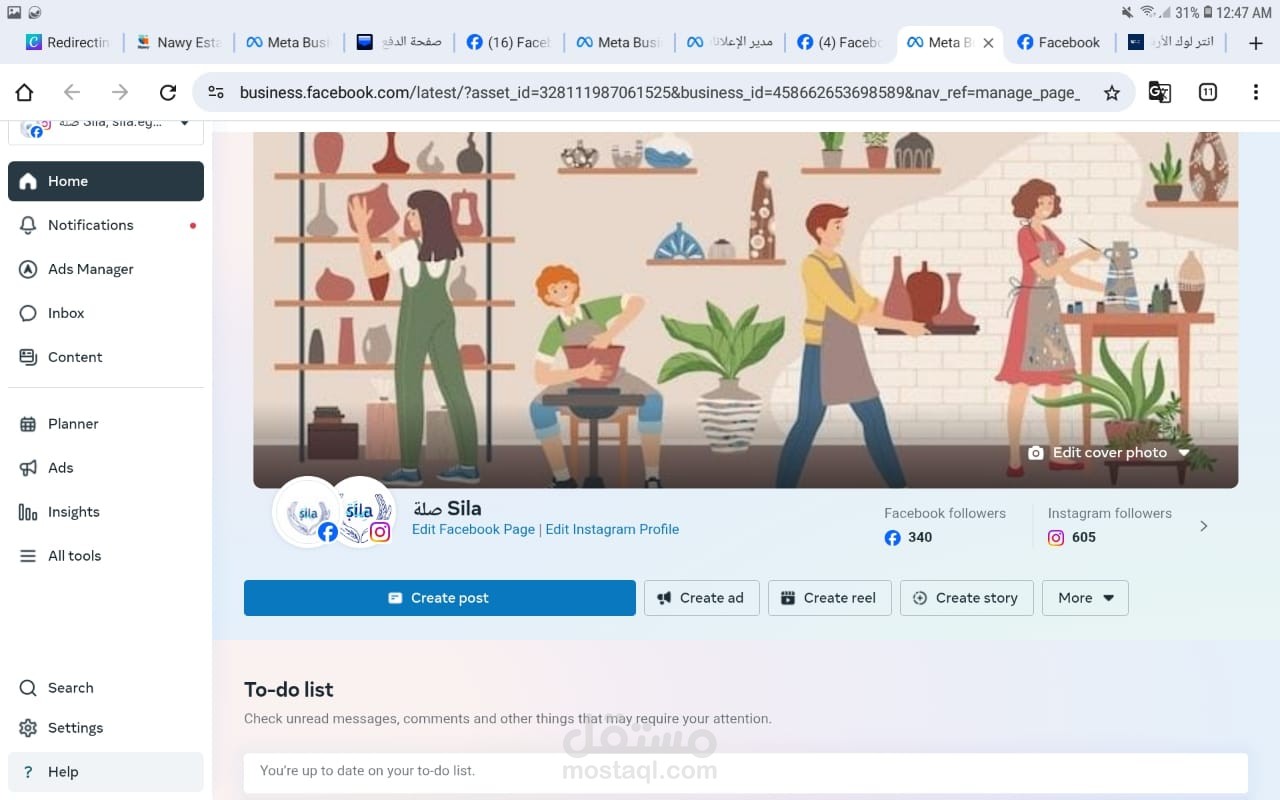Expand followers panel with right chevron

pos(1203,526)
